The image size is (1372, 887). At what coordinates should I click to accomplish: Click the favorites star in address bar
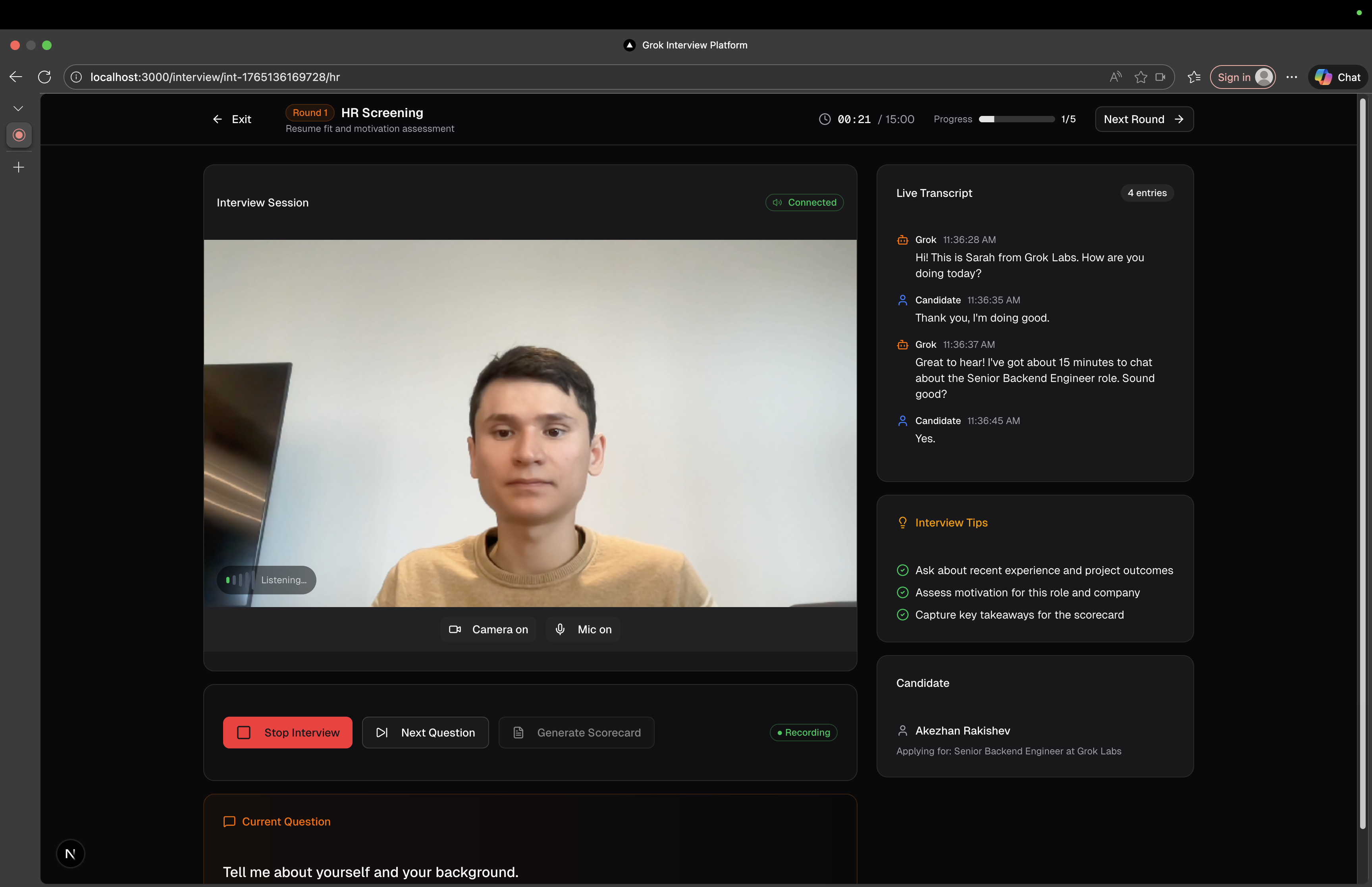pyautogui.click(x=1140, y=77)
